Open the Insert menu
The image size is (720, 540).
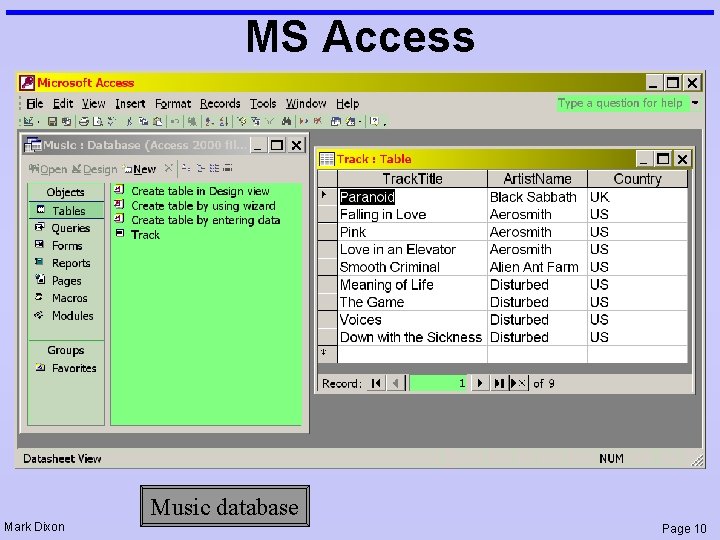pyautogui.click(x=130, y=104)
